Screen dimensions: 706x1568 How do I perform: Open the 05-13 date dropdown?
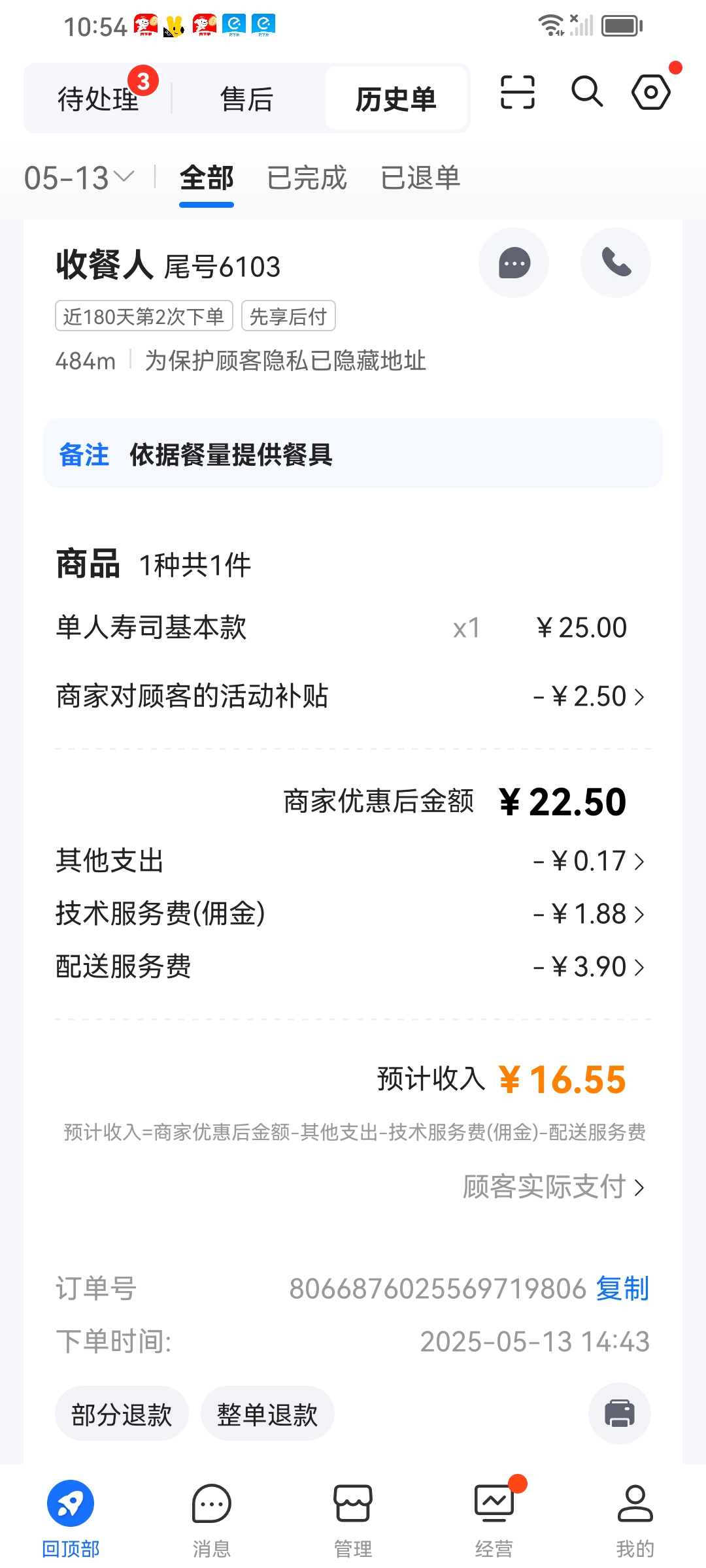coord(78,178)
